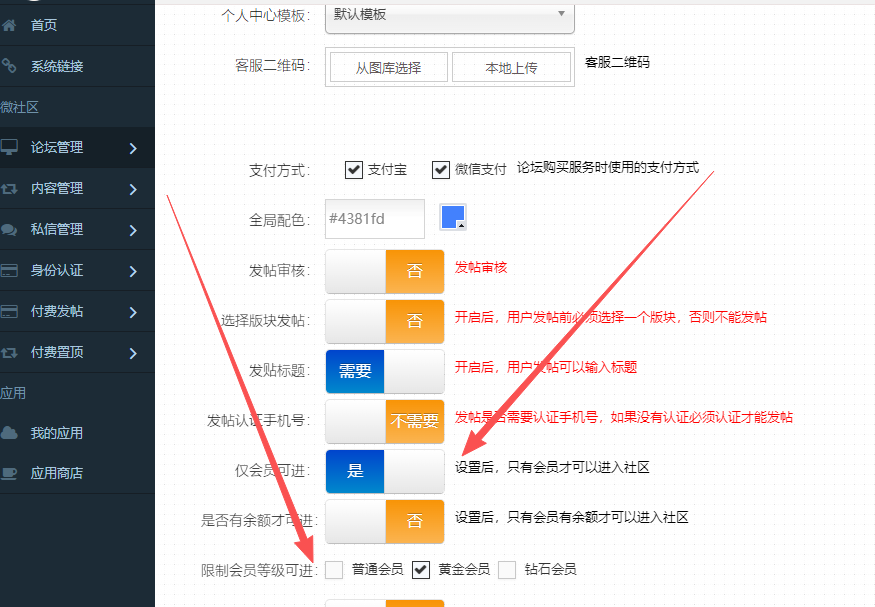875x607 pixels.
Task: Click the link icon beside 系统链接
Action: tap(10, 66)
